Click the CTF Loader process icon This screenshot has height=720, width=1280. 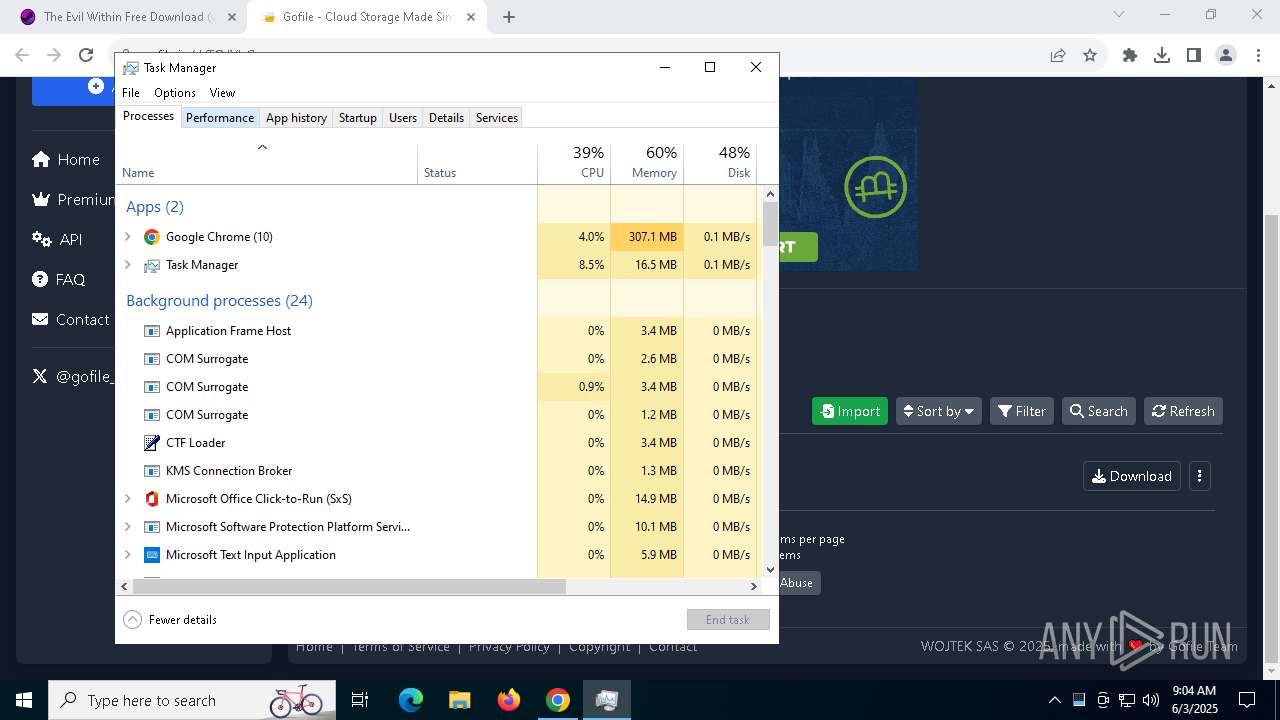click(x=152, y=443)
